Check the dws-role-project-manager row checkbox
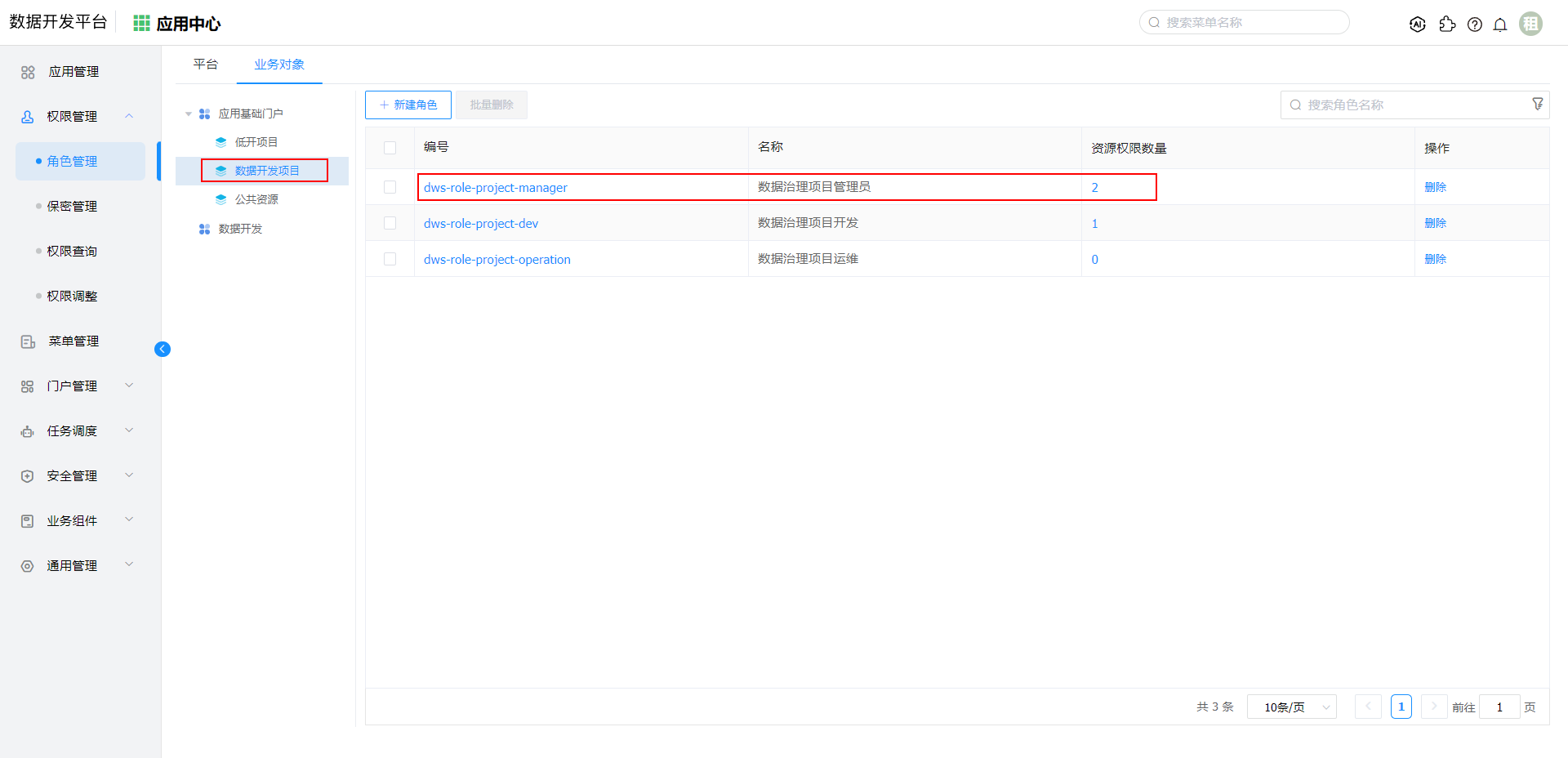The height and width of the screenshot is (758, 1568). pyautogui.click(x=390, y=187)
